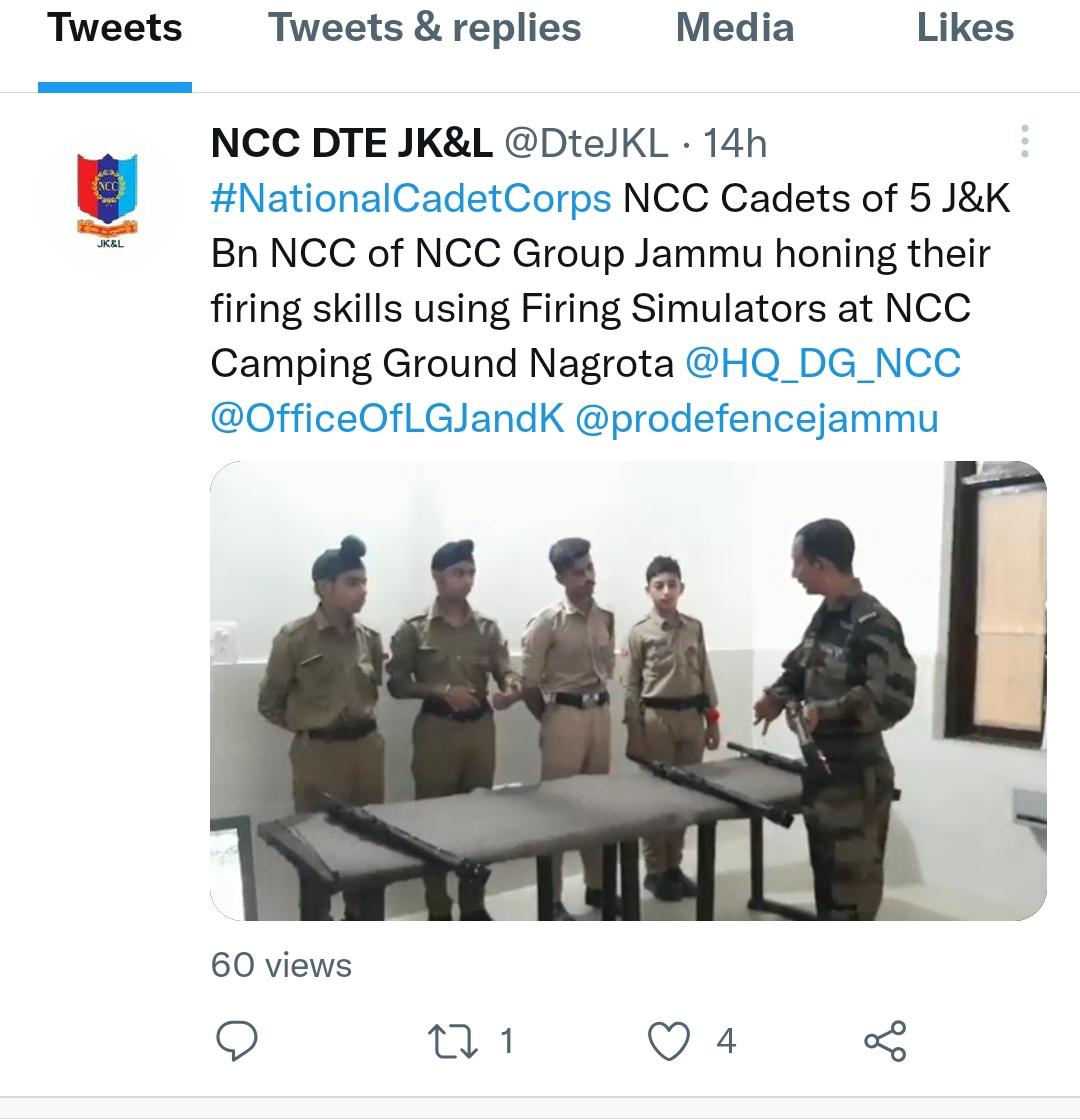This screenshot has height=1120, width=1080.
Task: Open the @DteJKL handle
Action: coord(586,144)
